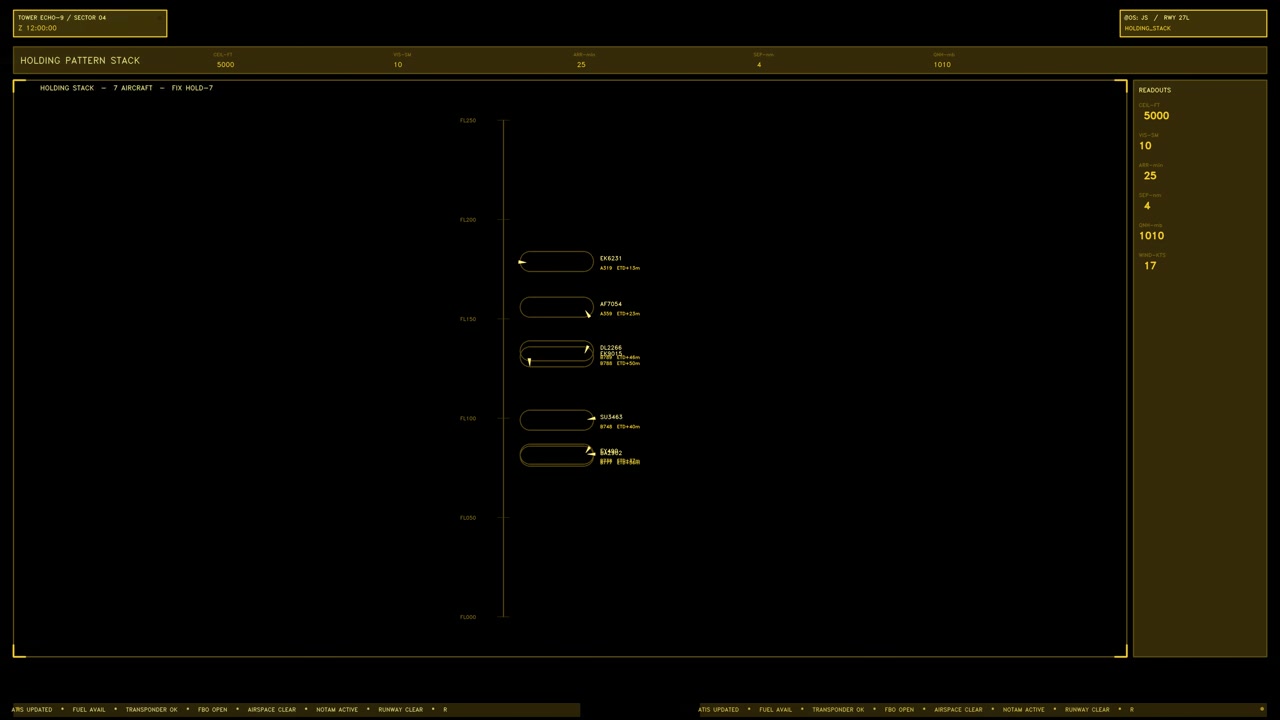Select the DL2266 callsign label
This screenshot has width=1280, height=720.
[x=611, y=347]
